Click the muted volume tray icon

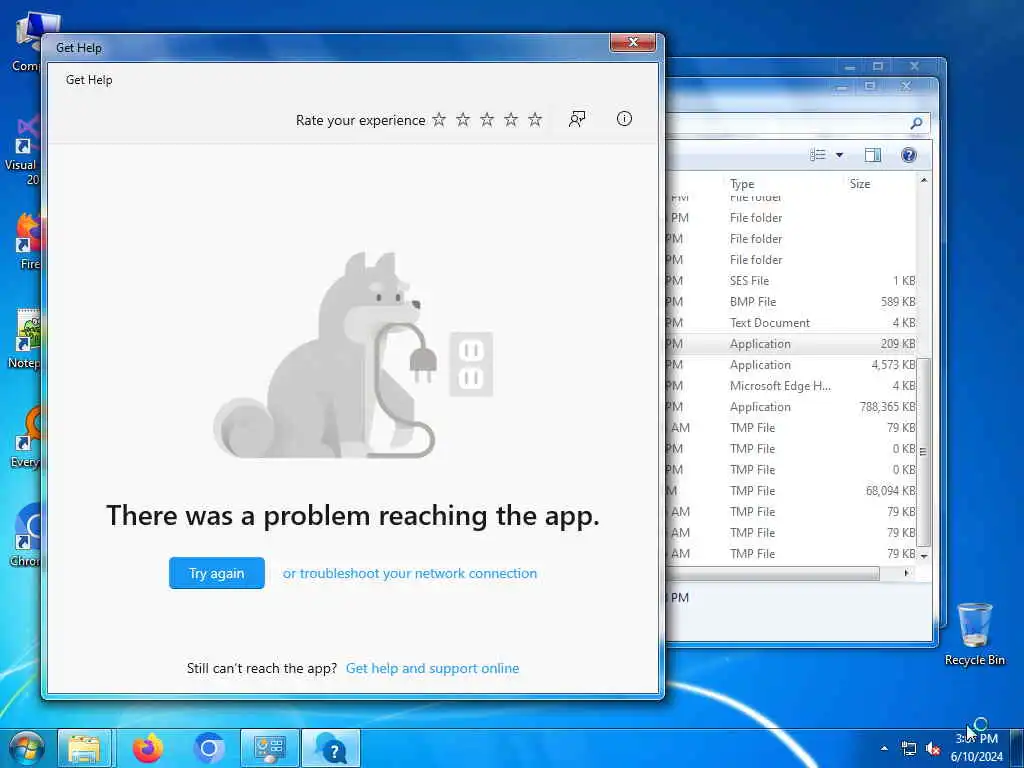tap(933, 748)
